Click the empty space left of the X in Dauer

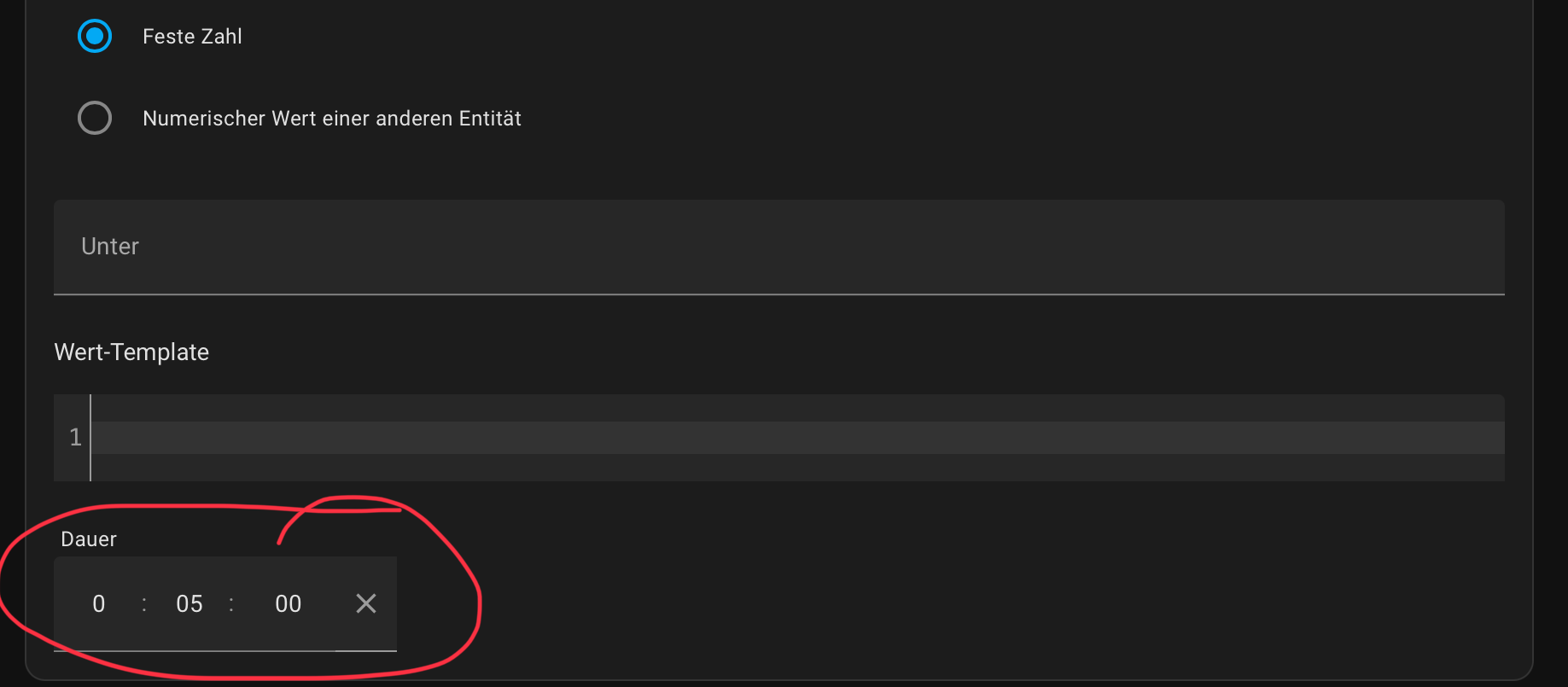click(x=329, y=604)
